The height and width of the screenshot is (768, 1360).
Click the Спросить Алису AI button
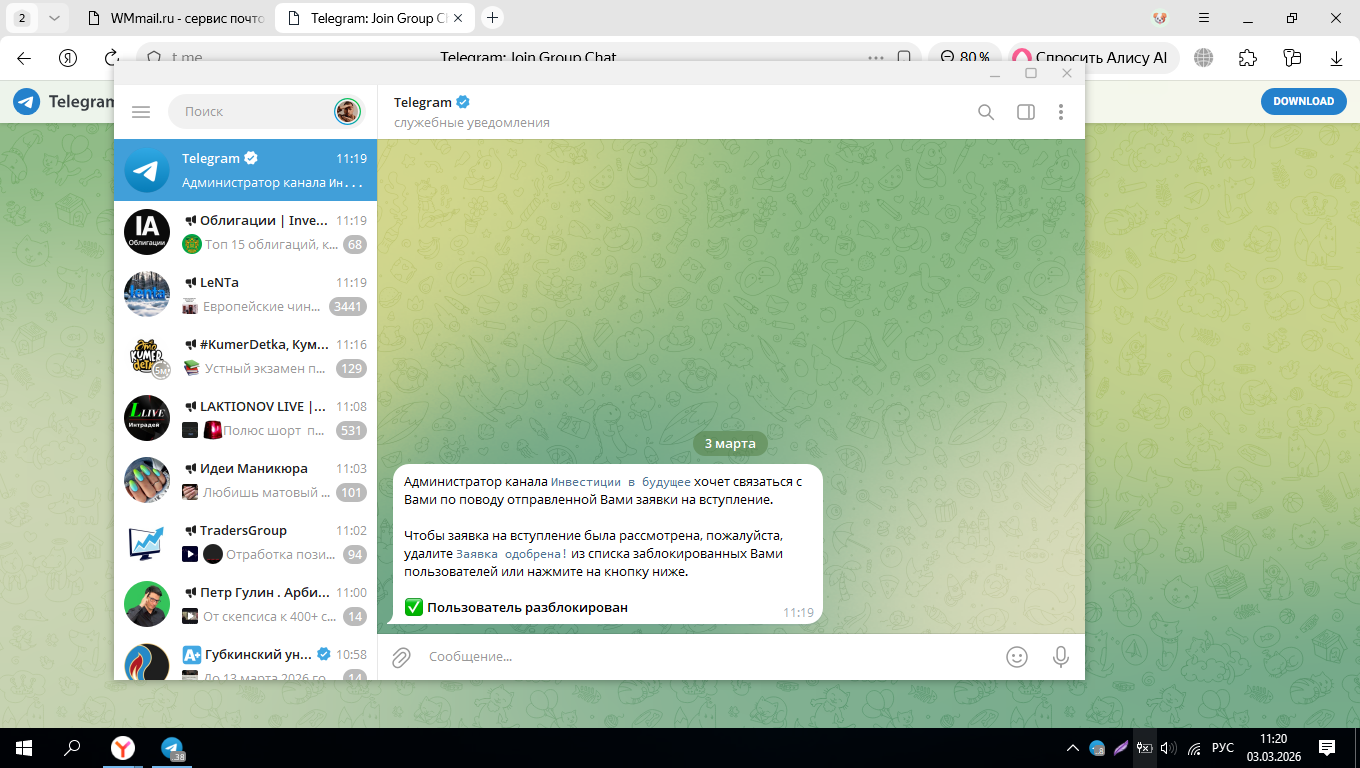[1094, 58]
